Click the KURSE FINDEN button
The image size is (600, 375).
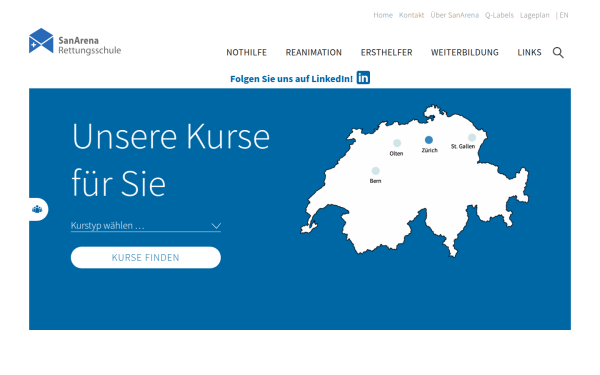pyautogui.click(x=146, y=258)
